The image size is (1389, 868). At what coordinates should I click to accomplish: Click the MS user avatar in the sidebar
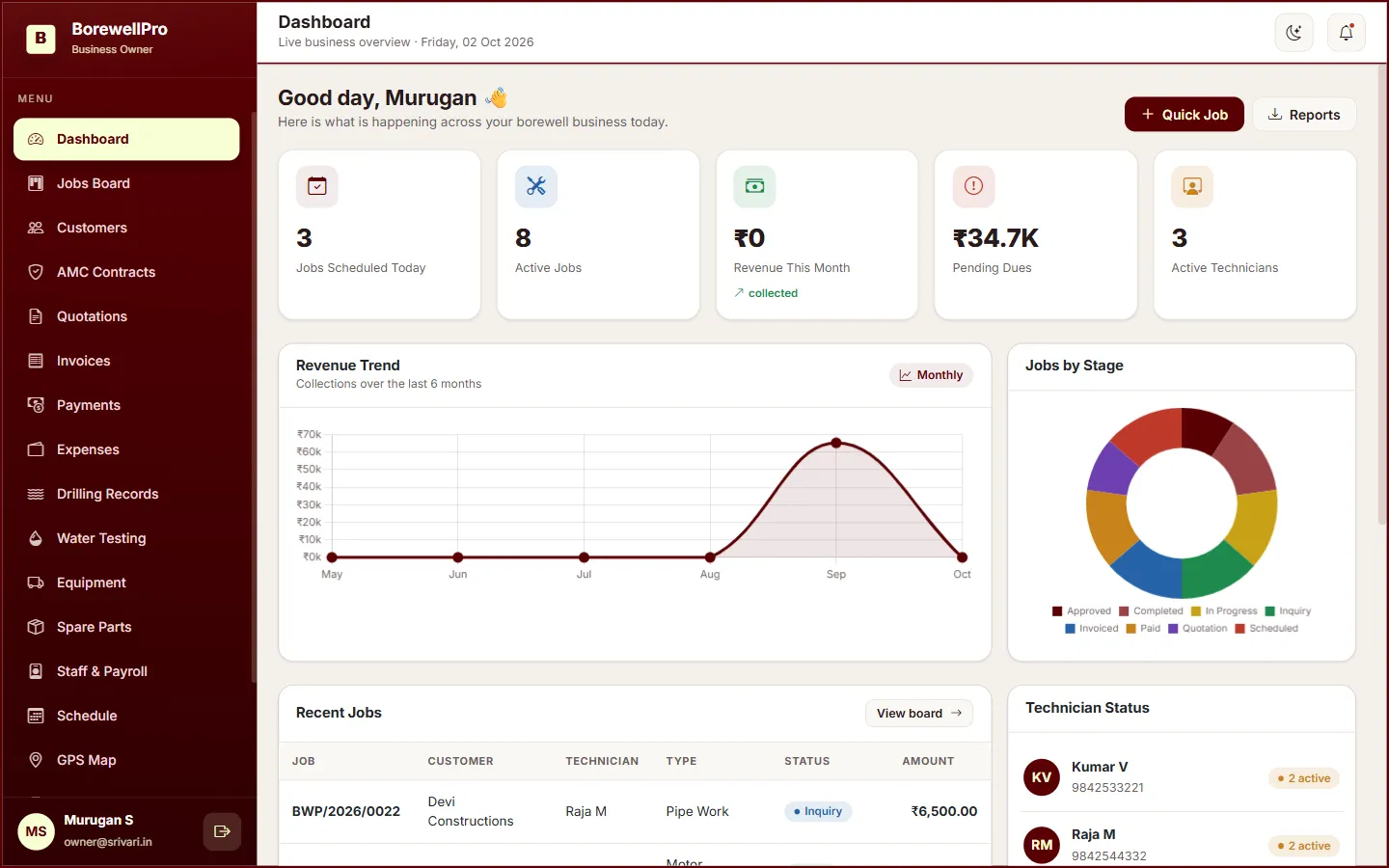pos(37,831)
